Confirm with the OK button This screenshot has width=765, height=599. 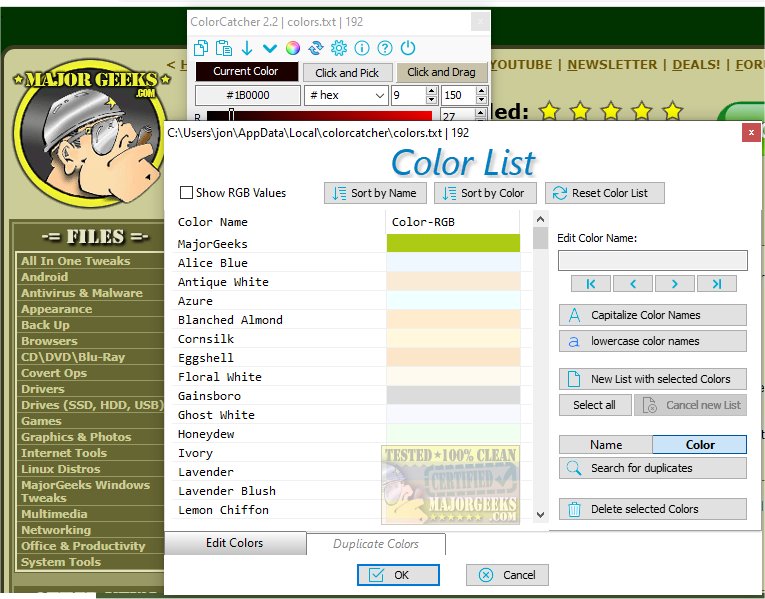(x=398, y=575)
